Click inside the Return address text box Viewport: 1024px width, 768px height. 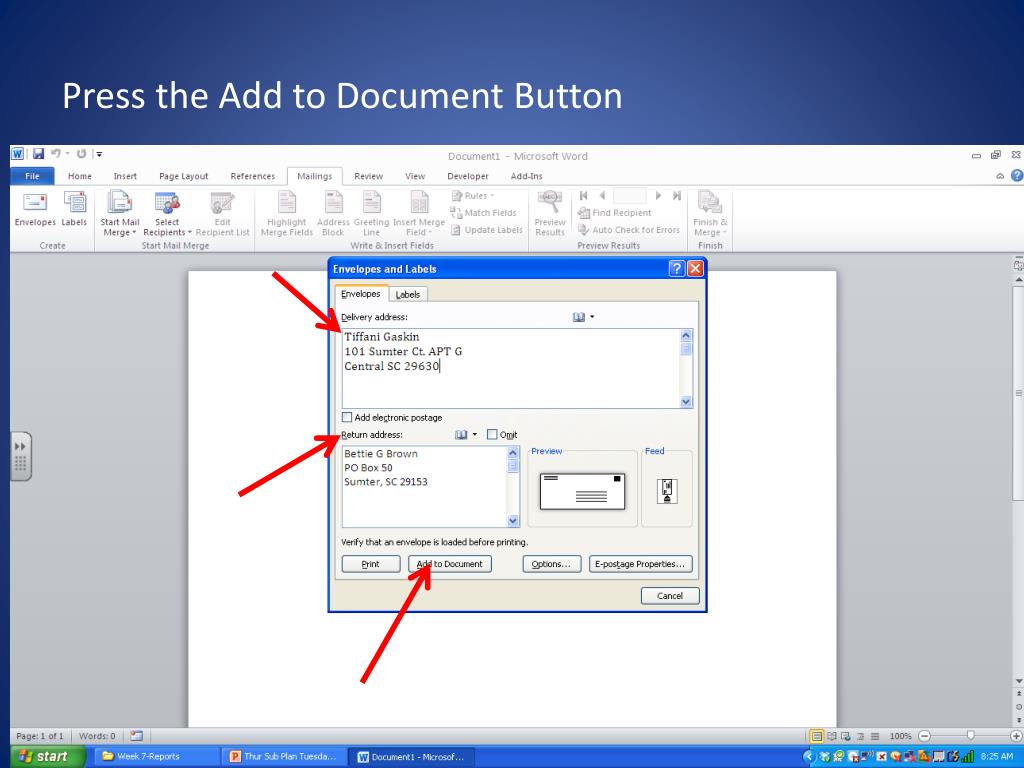tap(424, 487)
